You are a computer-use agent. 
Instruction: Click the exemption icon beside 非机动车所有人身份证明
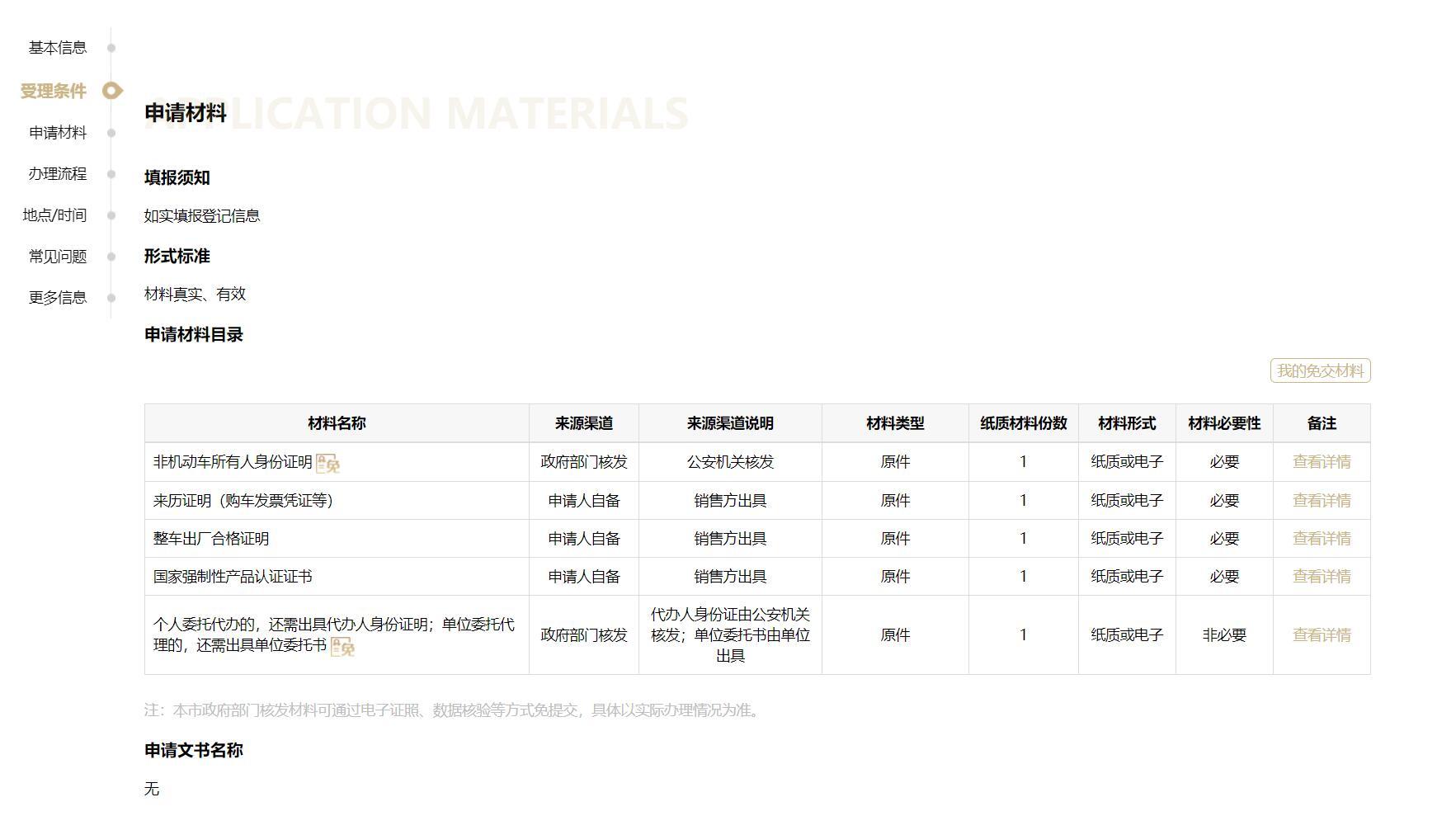(x=328, y=464)
